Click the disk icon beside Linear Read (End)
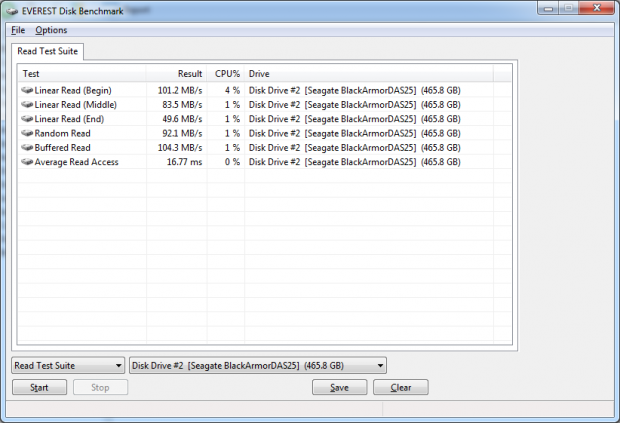Viewport: 620px width, 423px height. 26,119
